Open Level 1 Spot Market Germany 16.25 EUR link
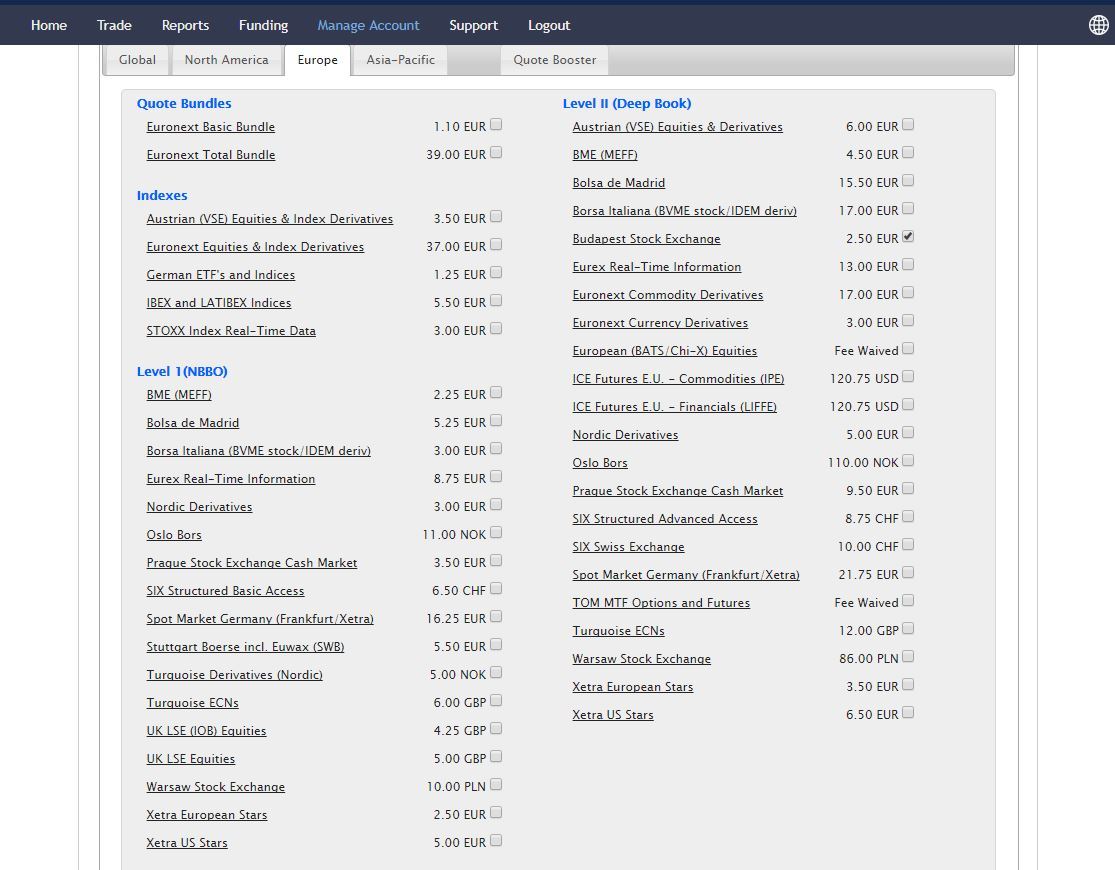Image resolution: width=1115 pixels, height=870 pixels. point(260,618)
